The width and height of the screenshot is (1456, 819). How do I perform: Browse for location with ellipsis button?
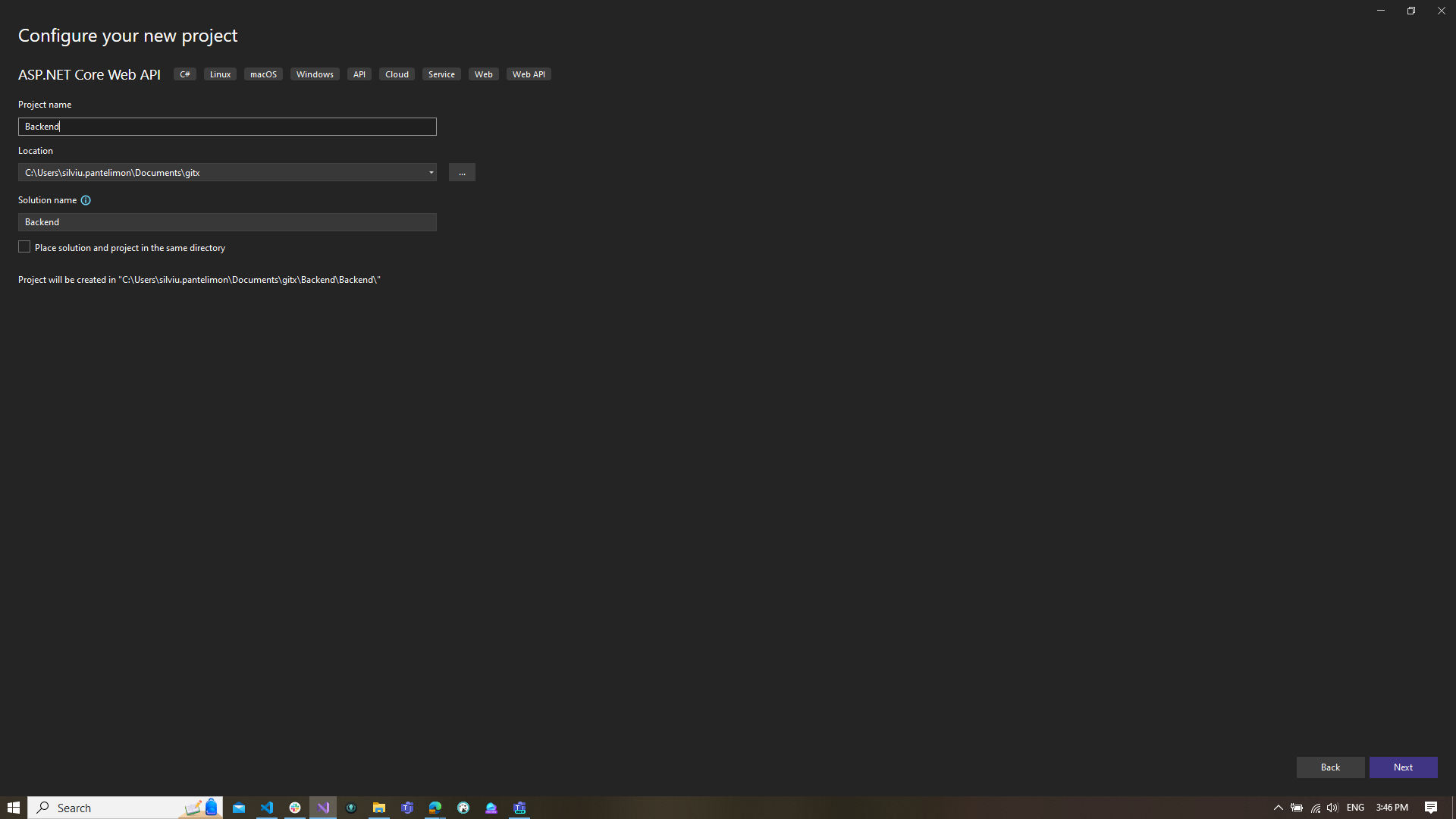pos(462,173)
